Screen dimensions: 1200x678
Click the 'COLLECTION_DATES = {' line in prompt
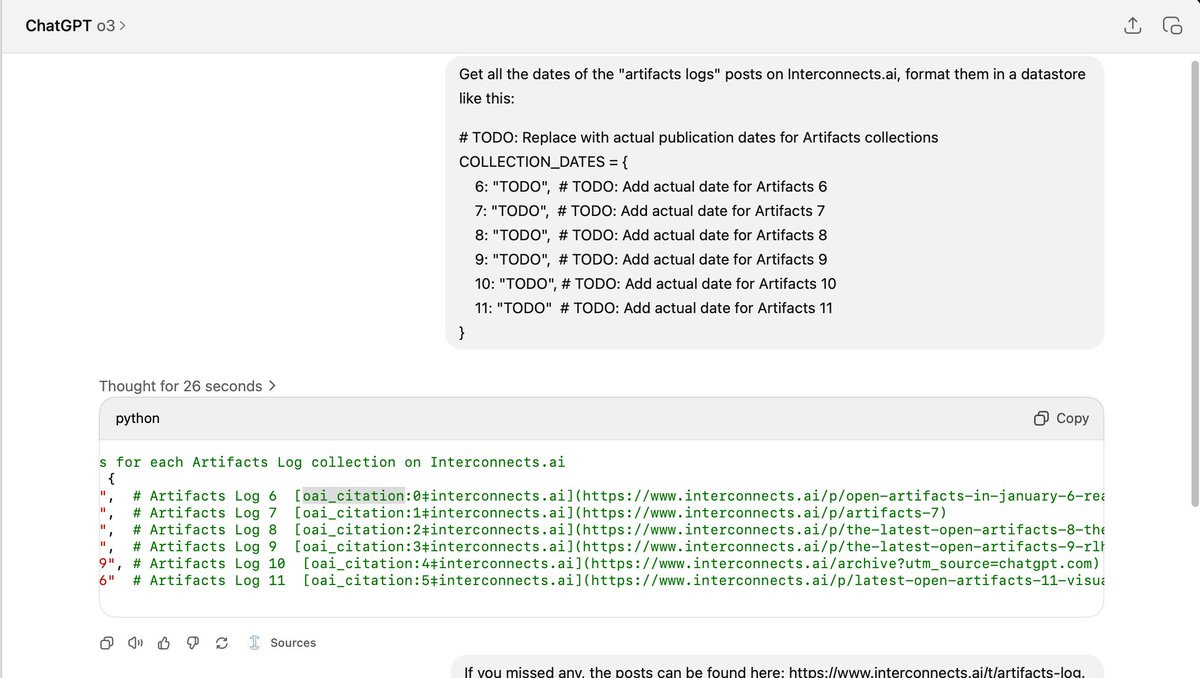542,162
